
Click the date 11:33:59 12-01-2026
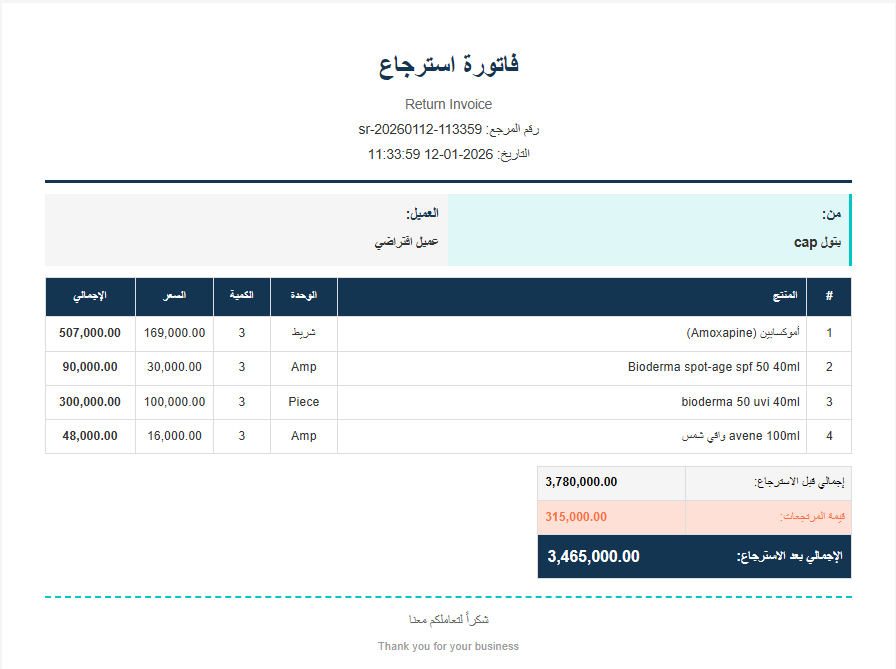click(x=430, y=154)
